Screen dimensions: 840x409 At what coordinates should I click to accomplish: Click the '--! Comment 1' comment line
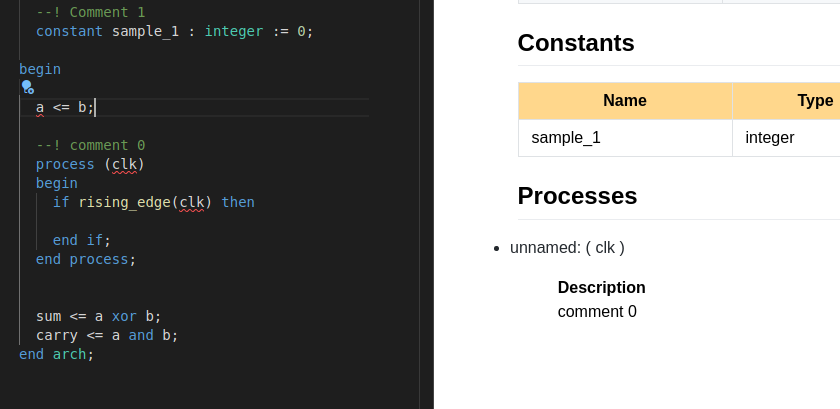(x=90, y=12)
